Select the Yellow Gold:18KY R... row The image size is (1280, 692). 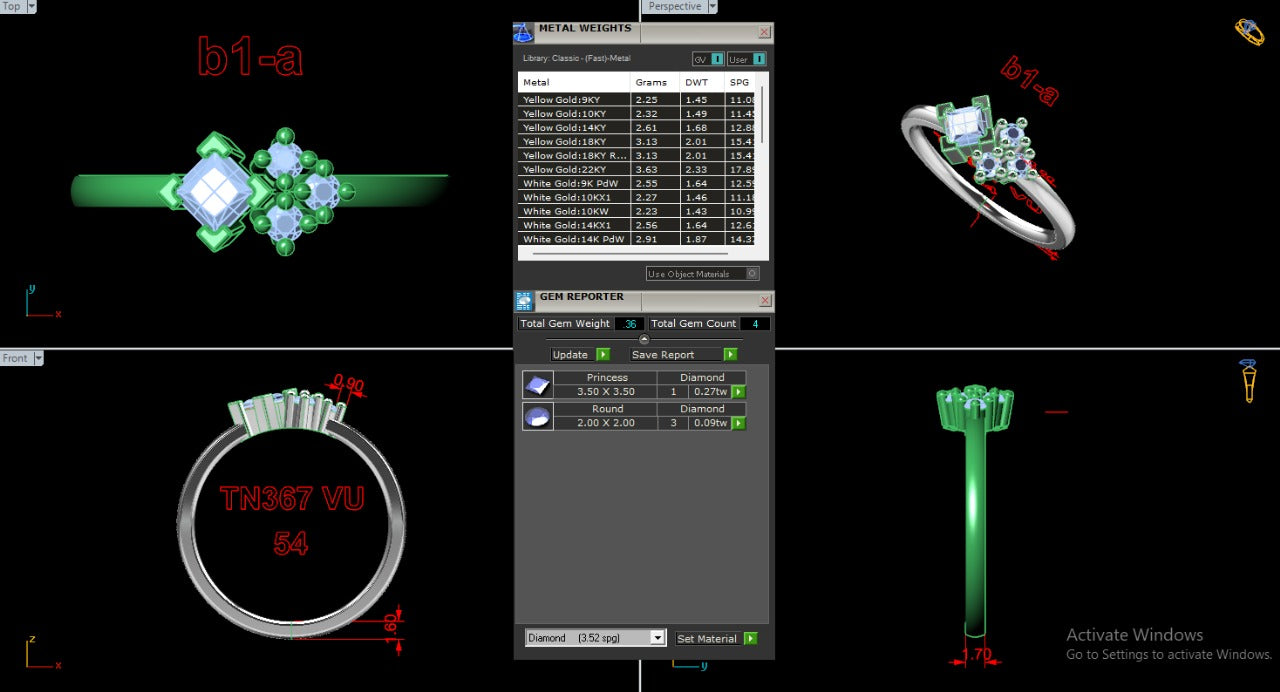[x=636, y=156]
